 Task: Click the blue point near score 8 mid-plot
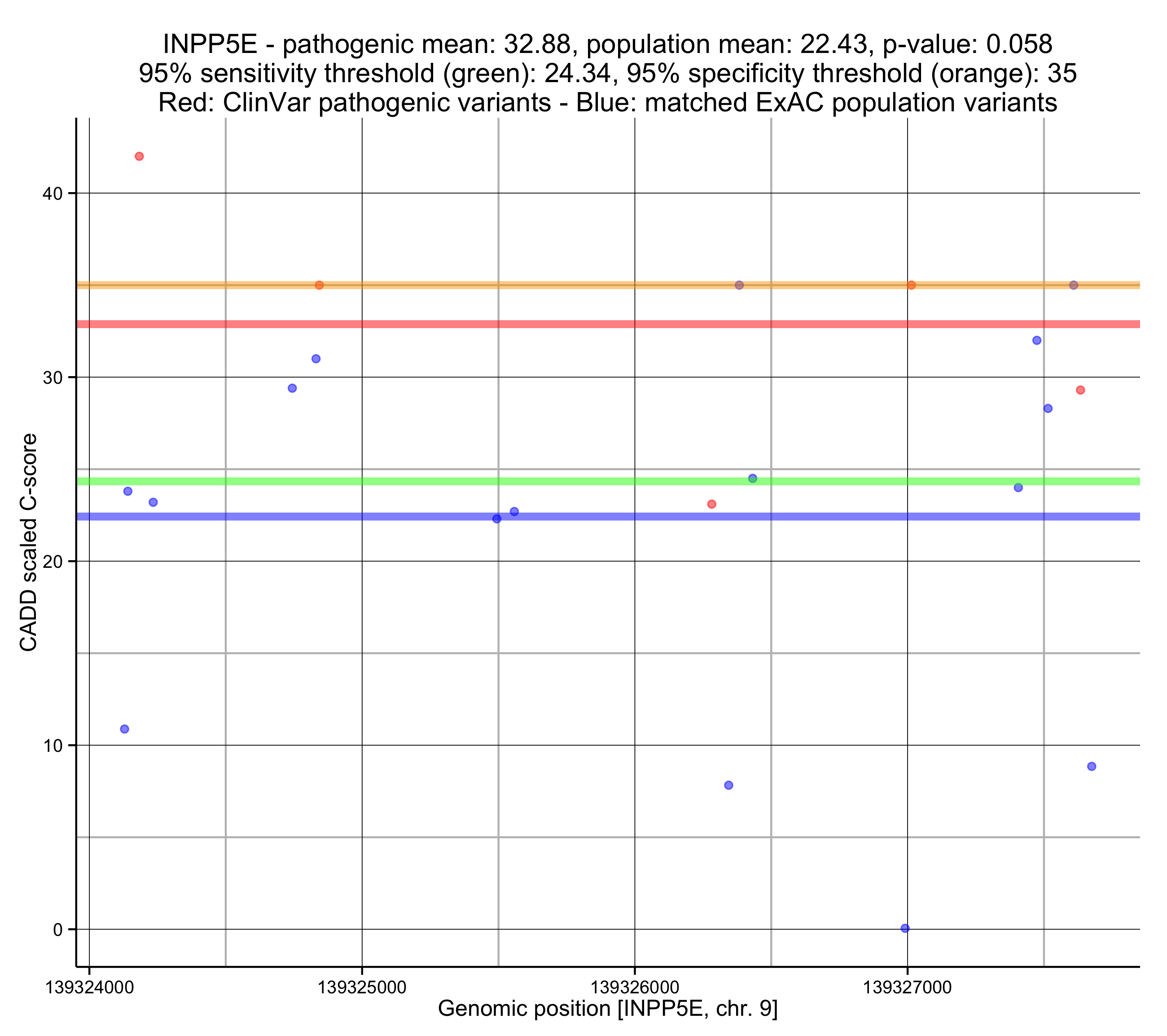click(728, 785)
